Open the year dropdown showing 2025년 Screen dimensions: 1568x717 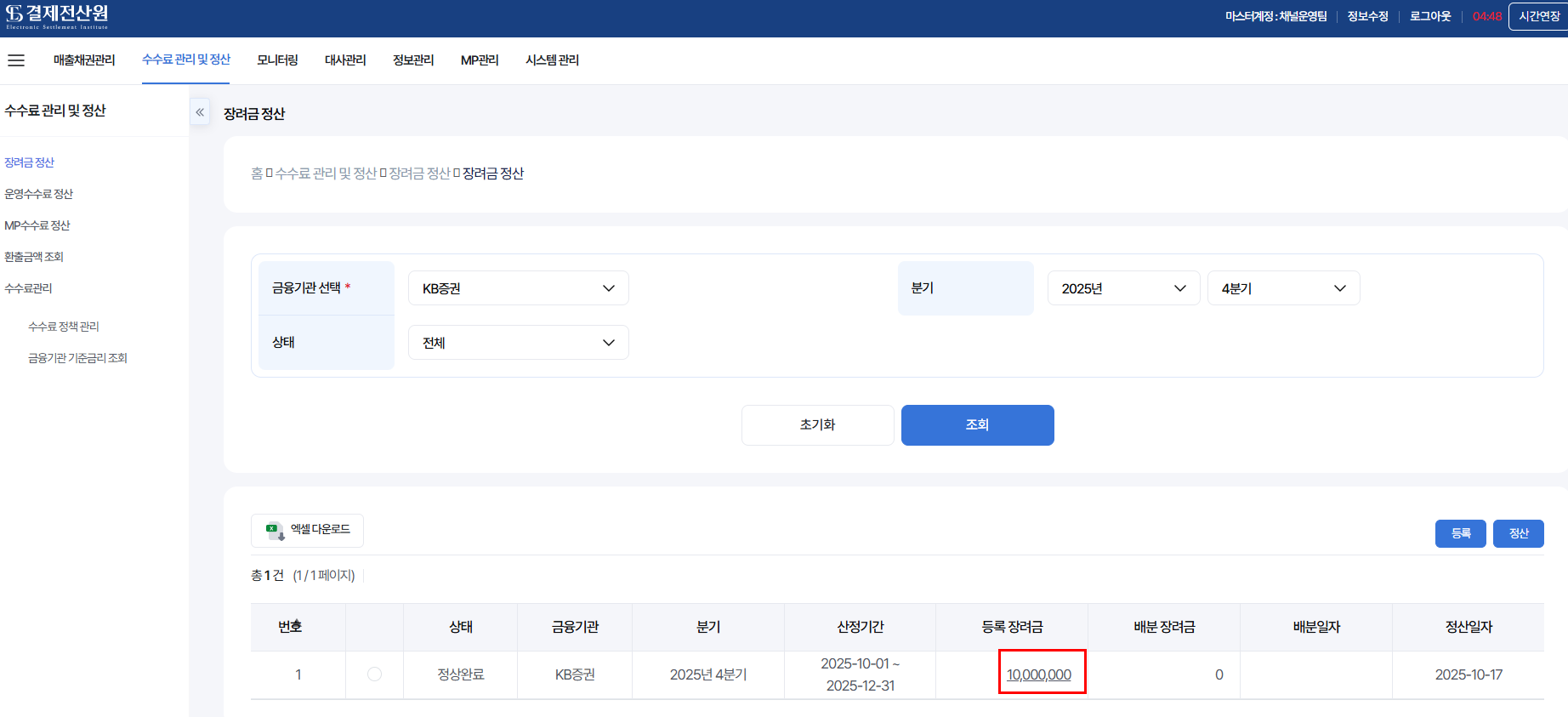tap(1123, 288)
